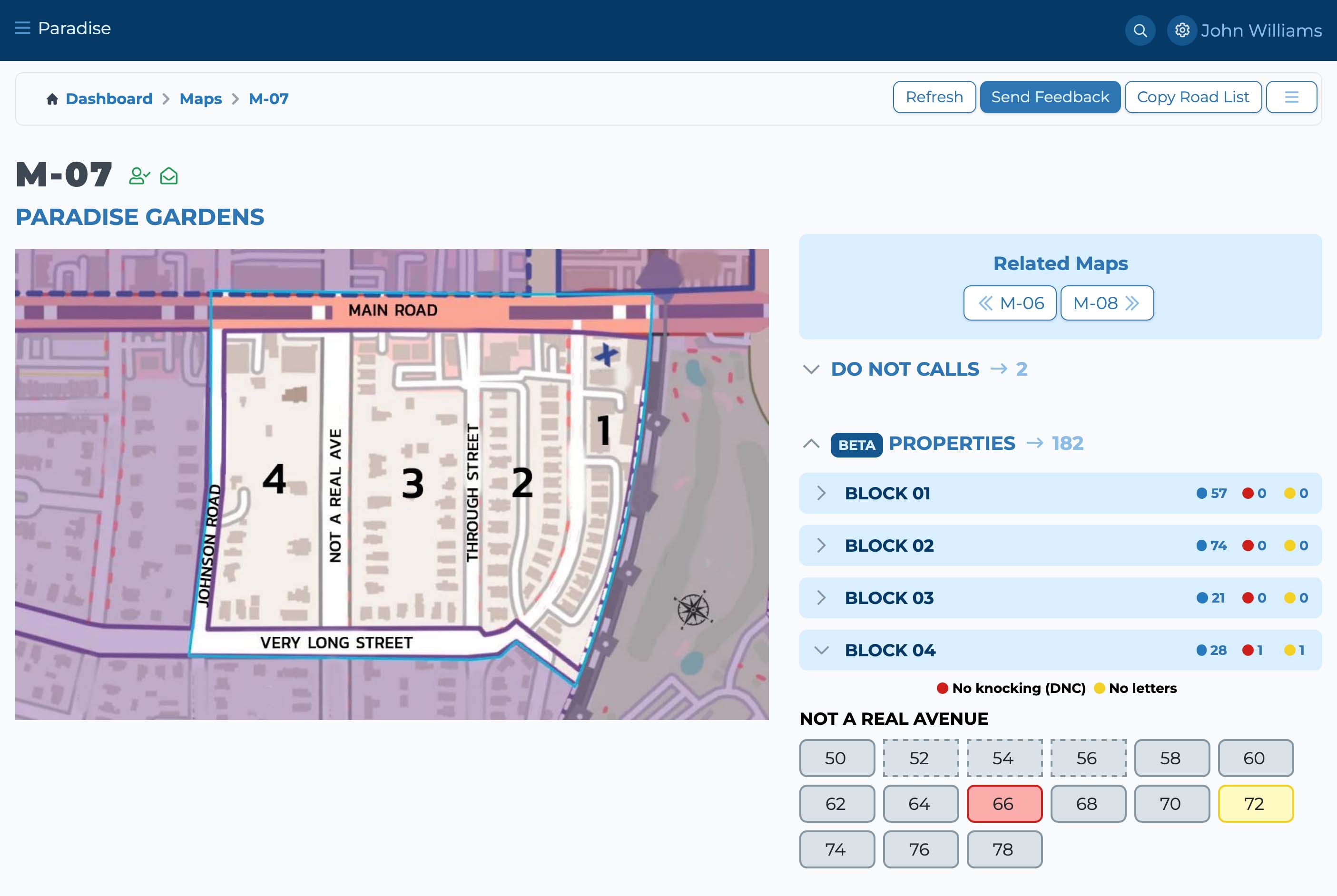The width and height of the screenshot is (1337, 896).
Task: Collapse the Properties section chevron
Action: click(x=811, y=443)
